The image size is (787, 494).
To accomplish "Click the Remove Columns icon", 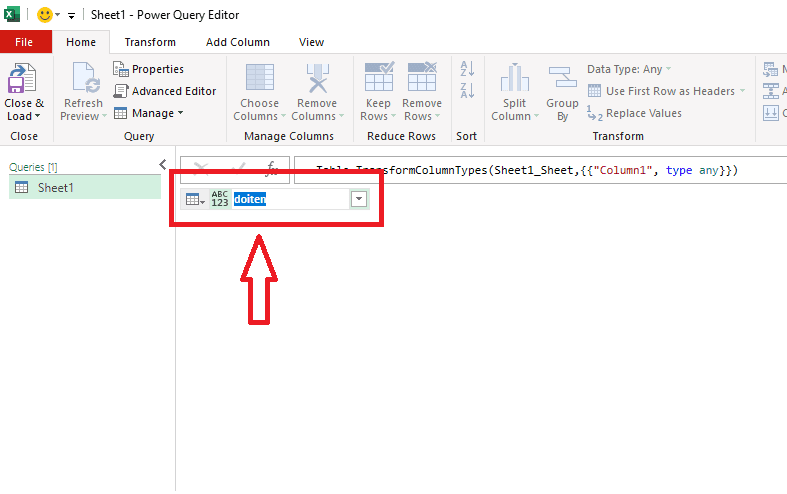I will (x=318, y=78).
